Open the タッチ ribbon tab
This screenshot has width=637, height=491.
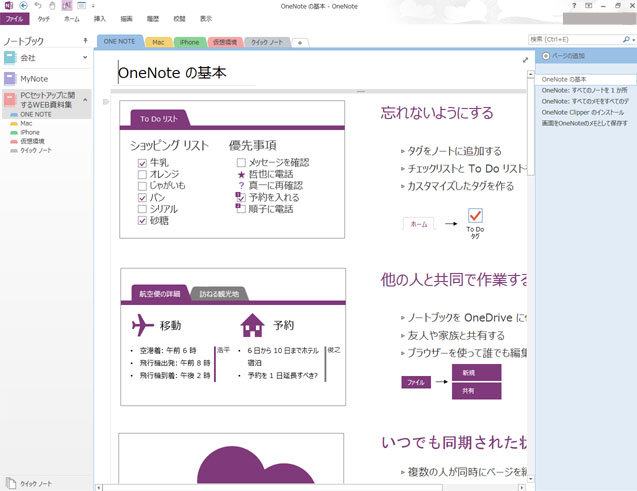[x=43, y=19]
